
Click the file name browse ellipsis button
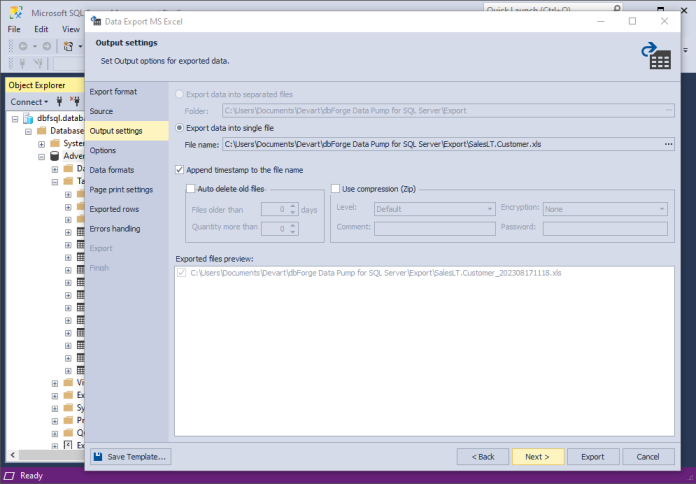(x=668, y=145)
